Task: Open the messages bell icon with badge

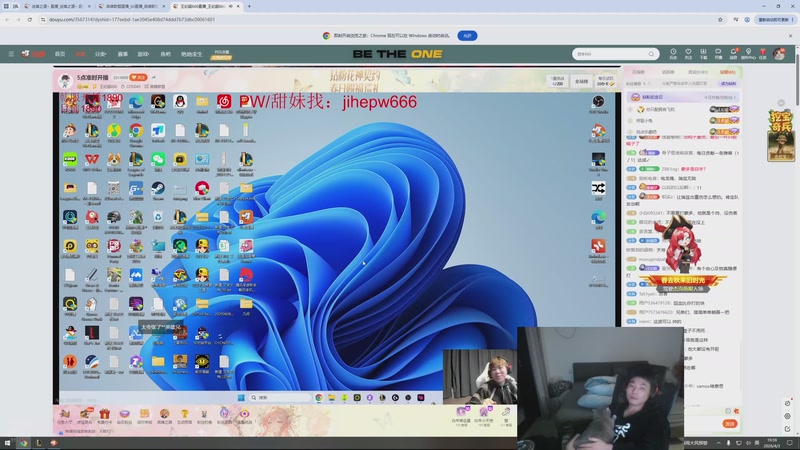Action: pyautogui.click(x=733, y=54)
